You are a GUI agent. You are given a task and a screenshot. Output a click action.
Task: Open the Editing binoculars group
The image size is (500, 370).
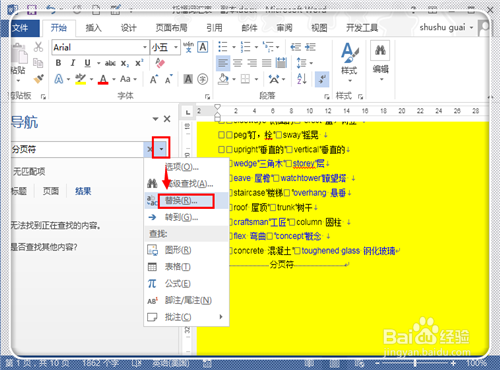380,60
